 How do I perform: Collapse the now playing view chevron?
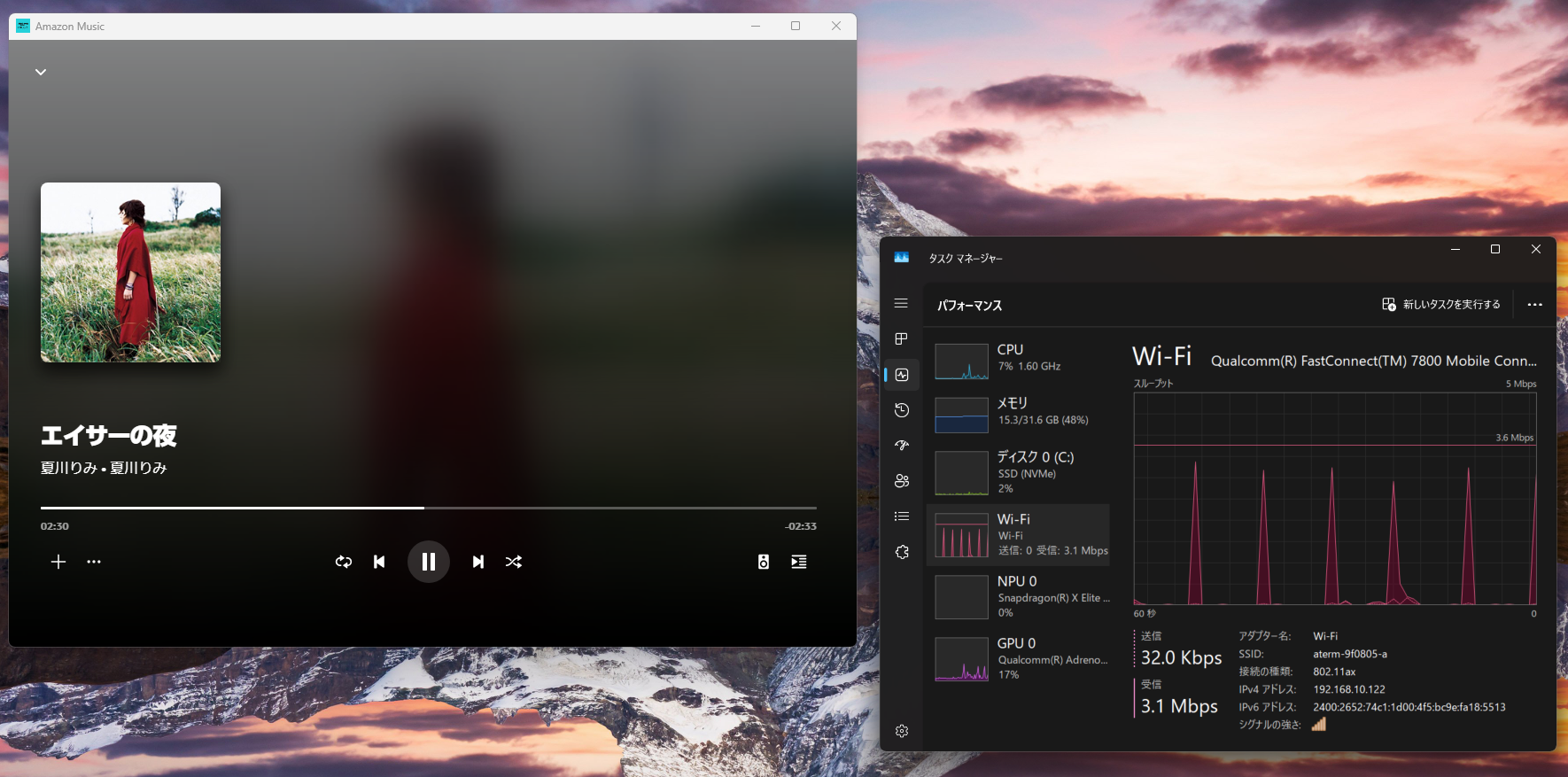click(x=41, y=72)
